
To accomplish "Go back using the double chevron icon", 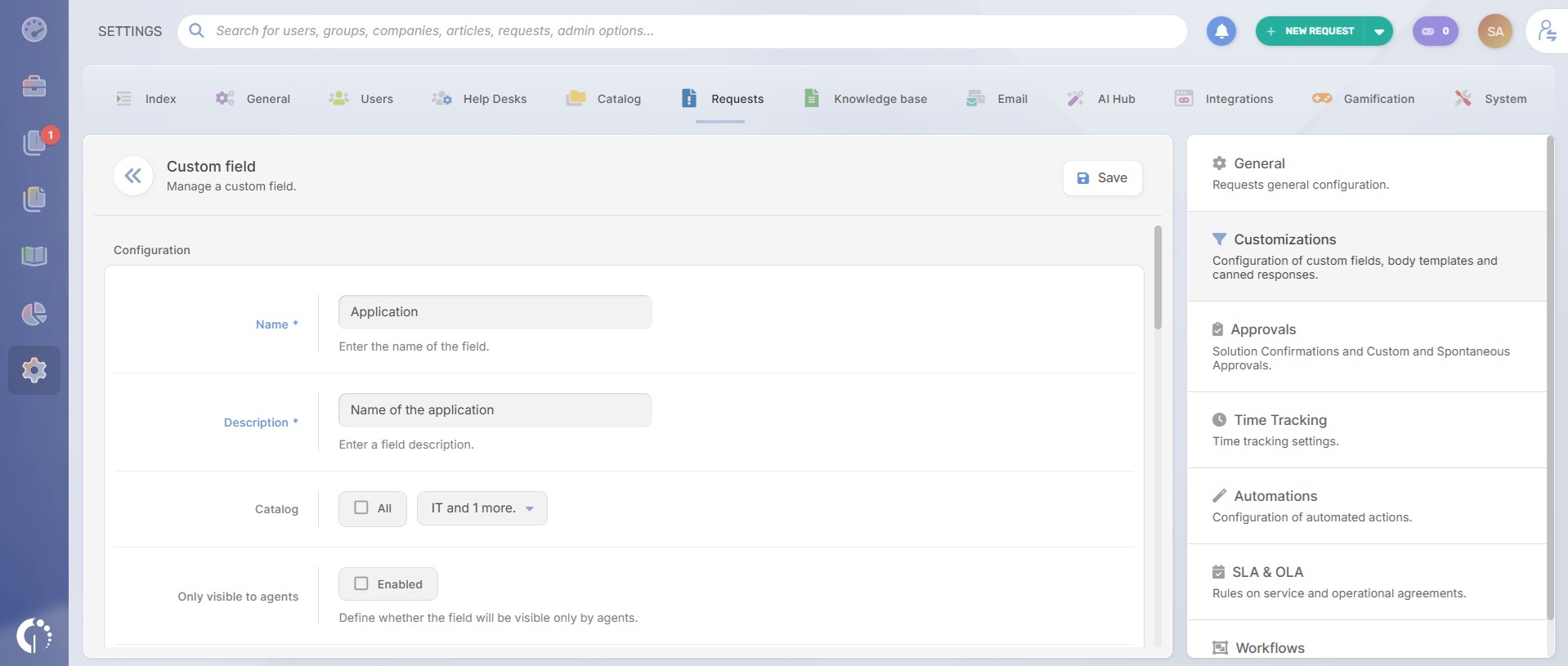I will 133,176.
